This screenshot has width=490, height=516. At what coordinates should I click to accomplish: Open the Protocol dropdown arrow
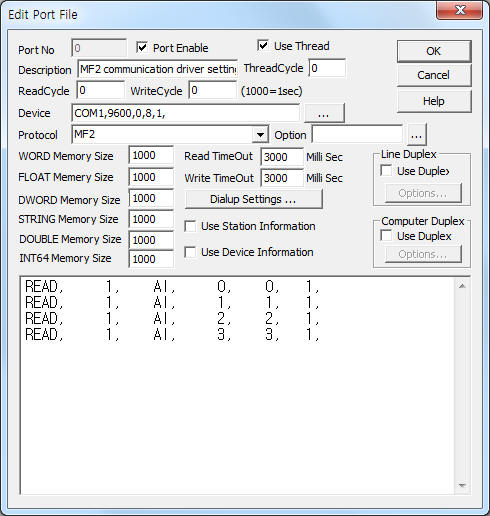261,135
